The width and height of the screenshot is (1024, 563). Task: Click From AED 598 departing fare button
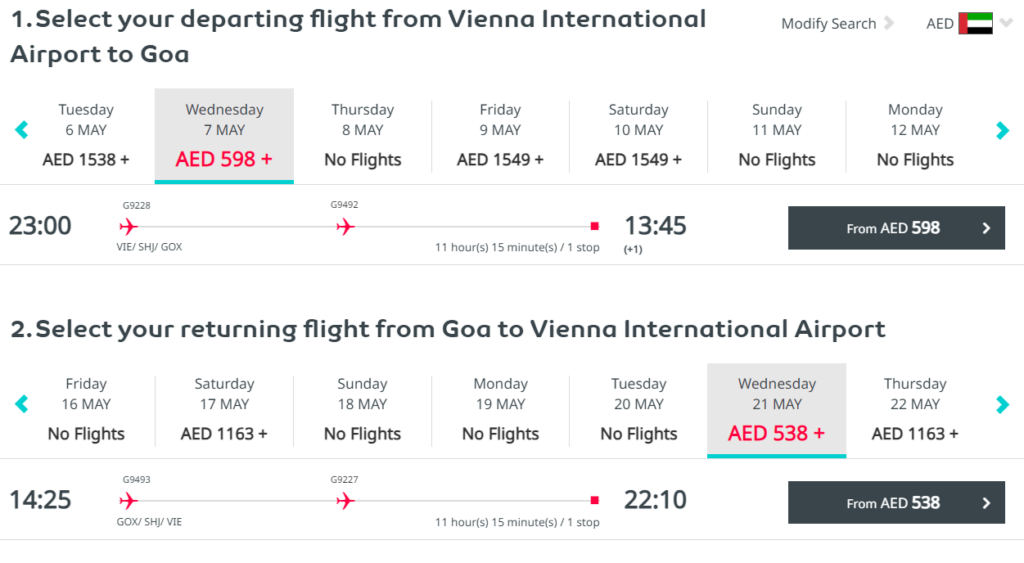896,228
